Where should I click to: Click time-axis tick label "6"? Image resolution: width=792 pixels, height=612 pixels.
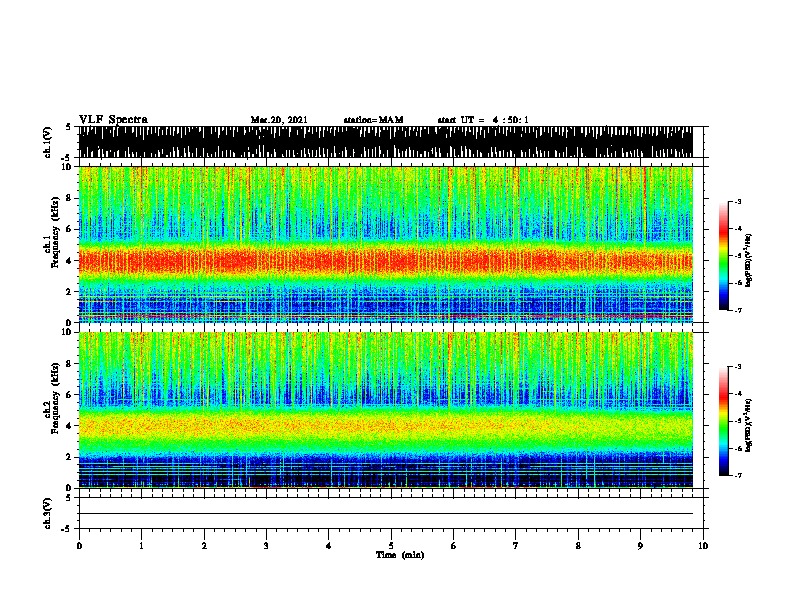(453, 546)
